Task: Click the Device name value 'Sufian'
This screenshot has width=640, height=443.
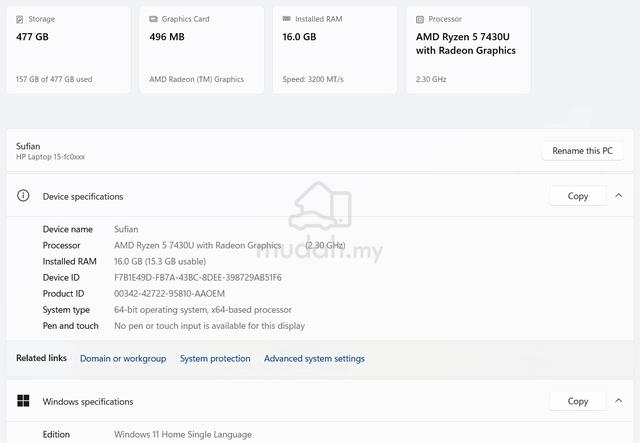Action: click(126, 229)
